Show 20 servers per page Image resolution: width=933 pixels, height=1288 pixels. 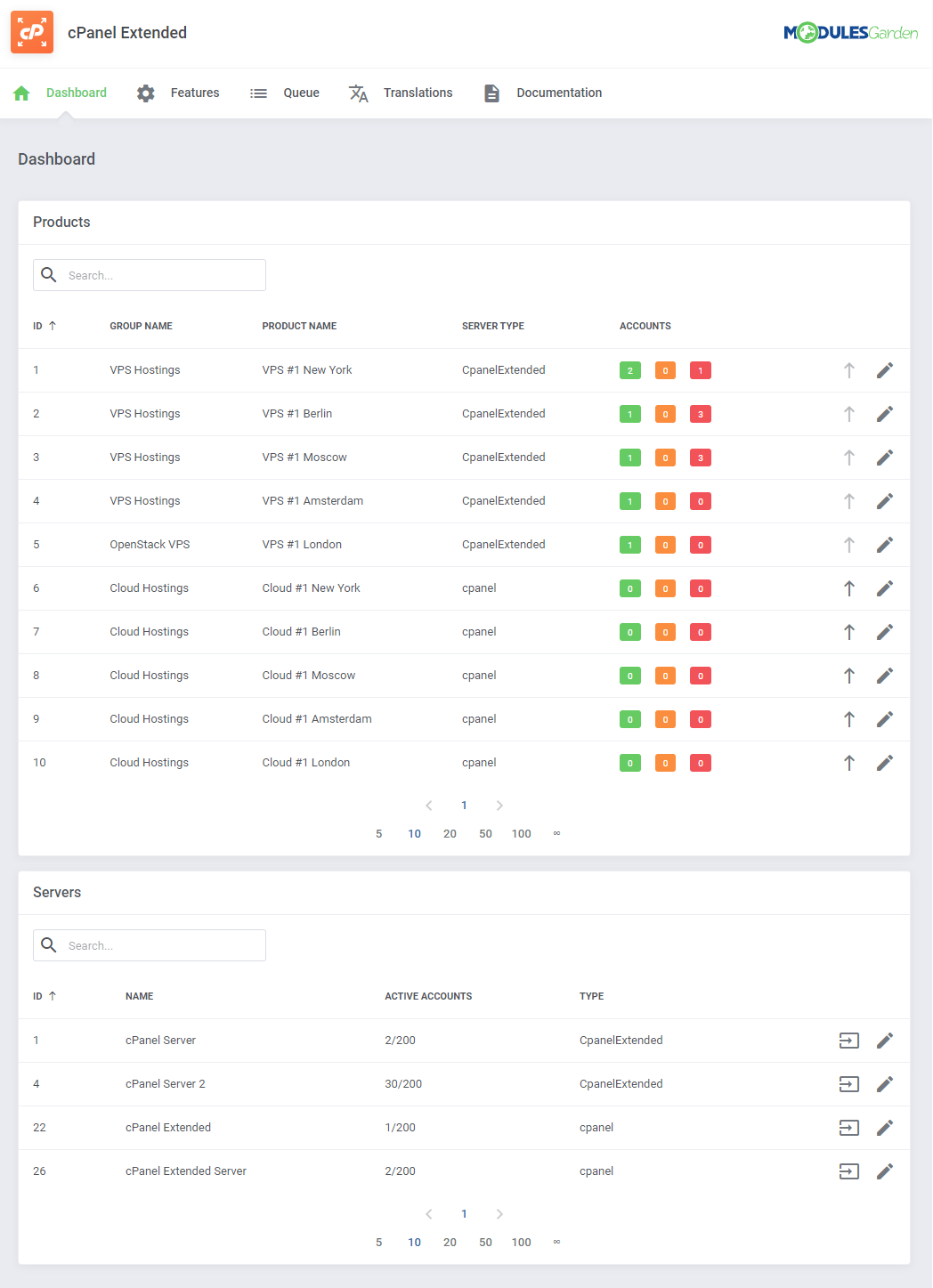pyautogui.click(x=450, y=1243)
